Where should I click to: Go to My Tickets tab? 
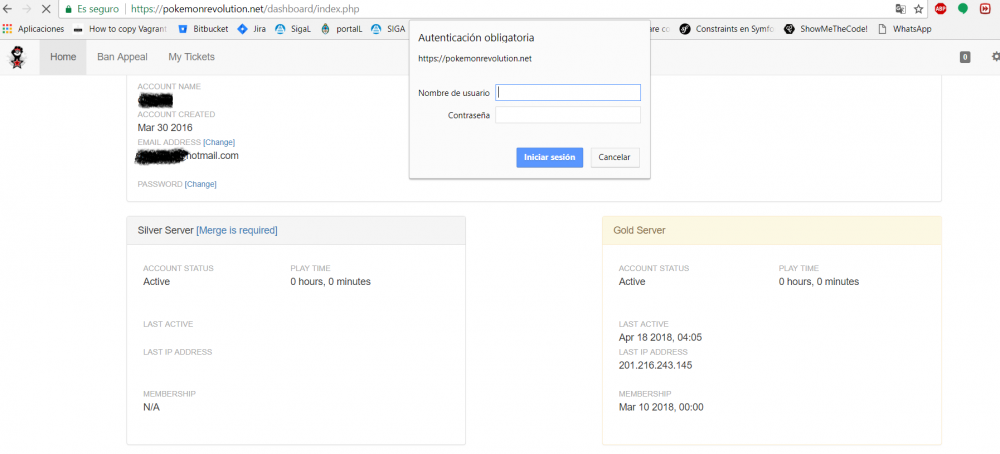click(191, 57)
